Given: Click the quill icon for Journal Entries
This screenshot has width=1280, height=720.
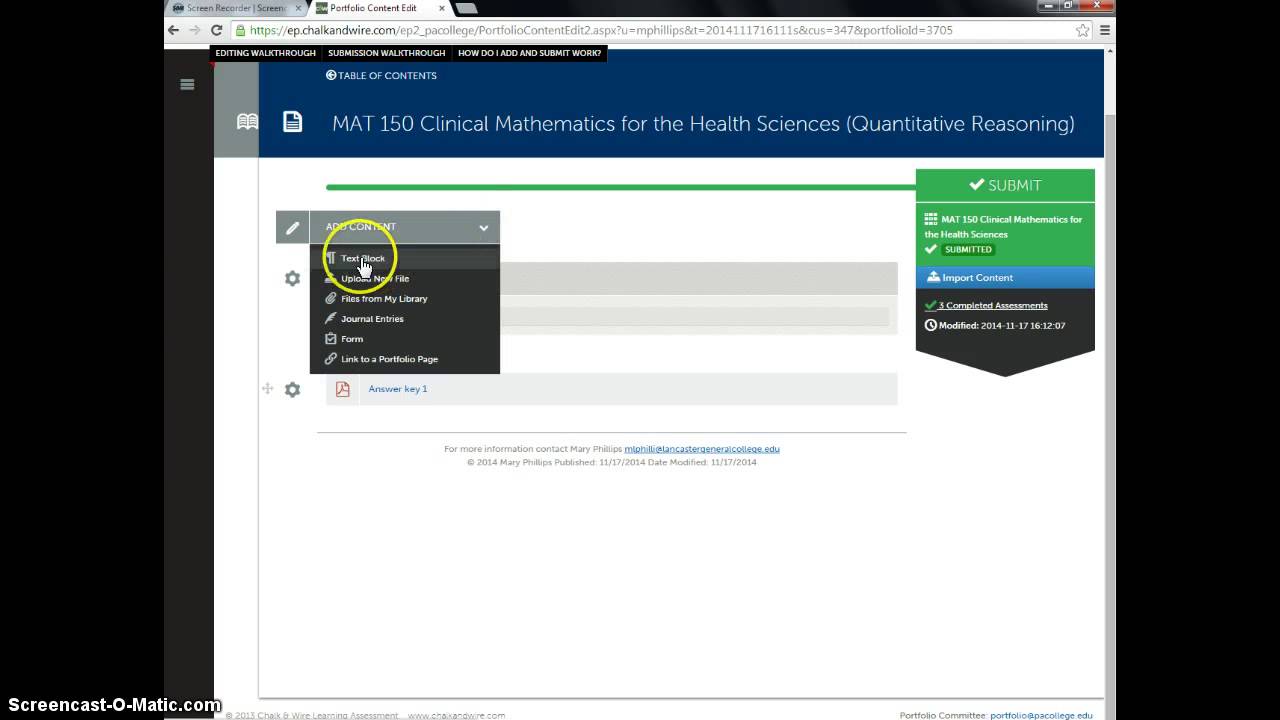Looking at the screenshot, I should 331,319.
